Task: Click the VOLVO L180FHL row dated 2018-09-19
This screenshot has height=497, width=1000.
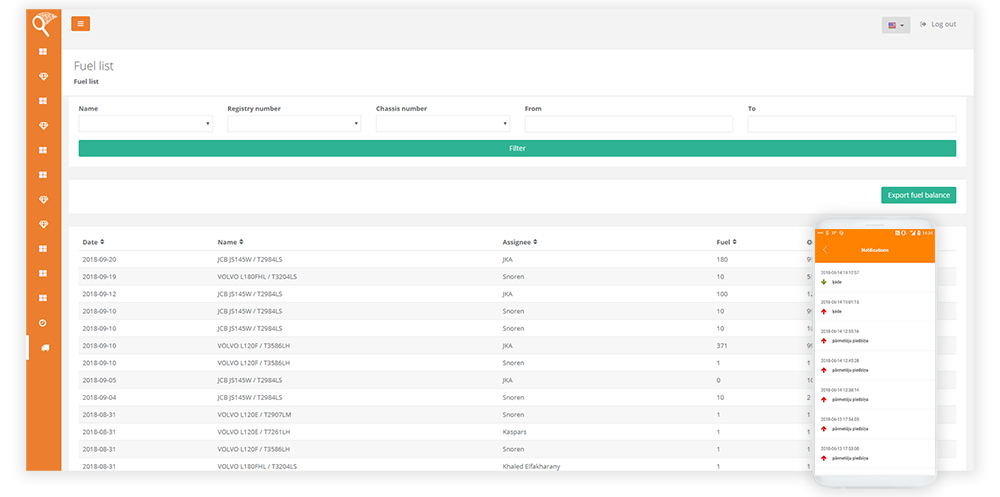Action: pos(517,277)
